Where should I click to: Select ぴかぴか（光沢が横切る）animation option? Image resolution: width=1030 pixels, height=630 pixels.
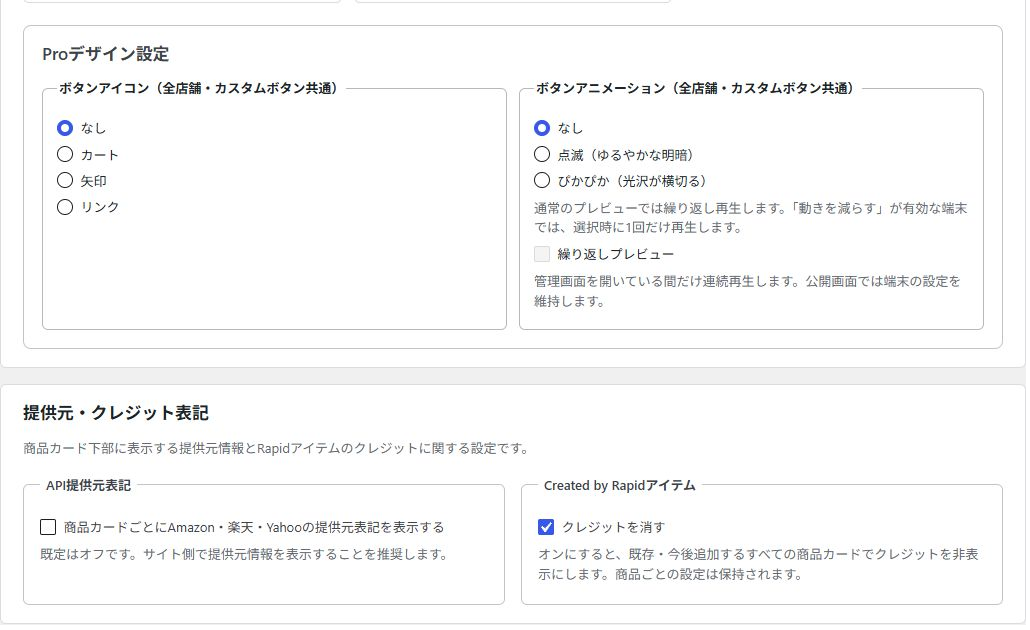pos(541,180)
